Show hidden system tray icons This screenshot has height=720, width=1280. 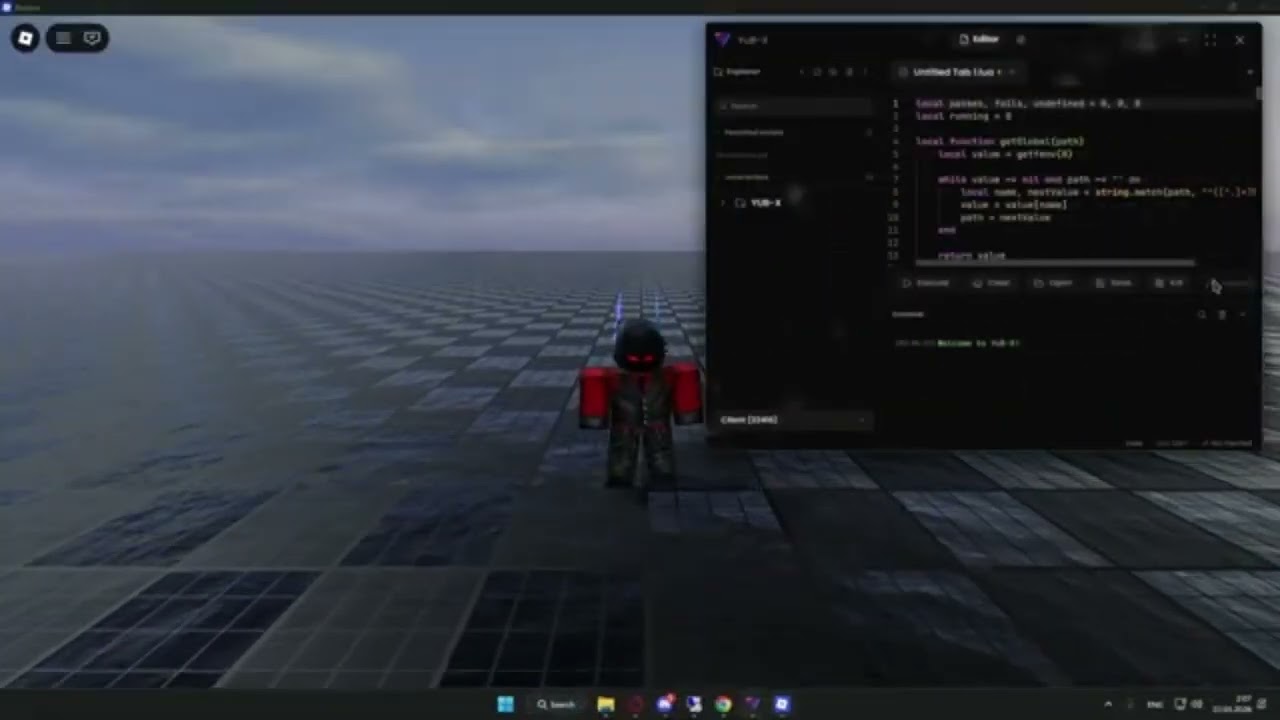tap(1108, 704)
